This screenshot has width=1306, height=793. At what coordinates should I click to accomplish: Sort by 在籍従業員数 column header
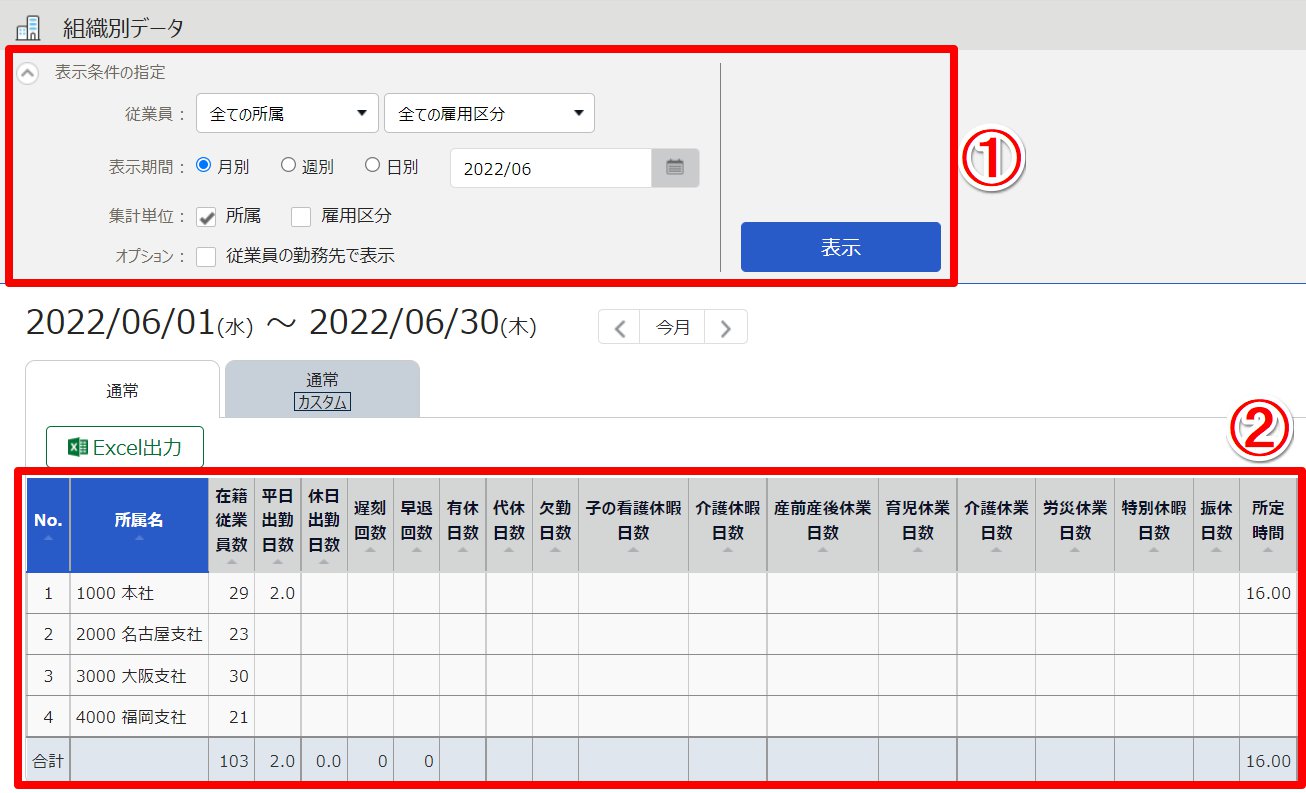(232, 525)
